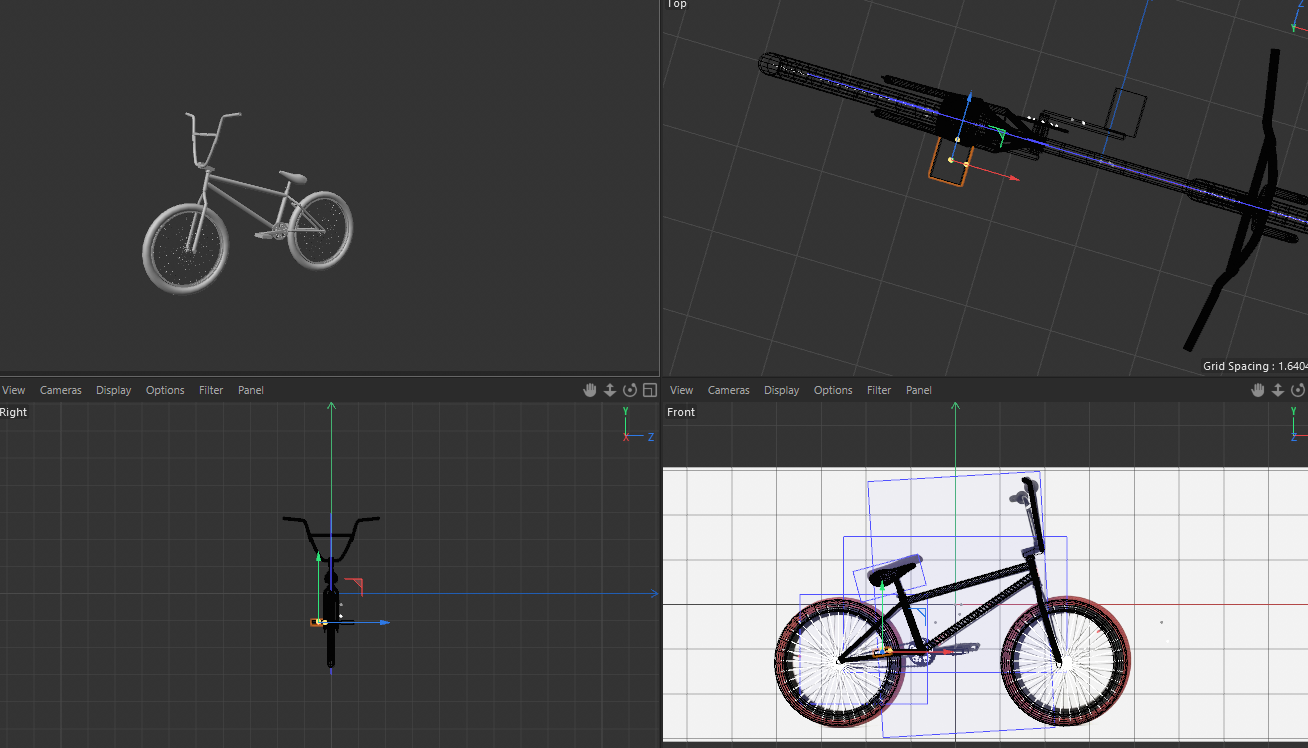Open the Panel menu in Front viewport
The height and width of the screenshot is (748, 1308).
(919, 390)
